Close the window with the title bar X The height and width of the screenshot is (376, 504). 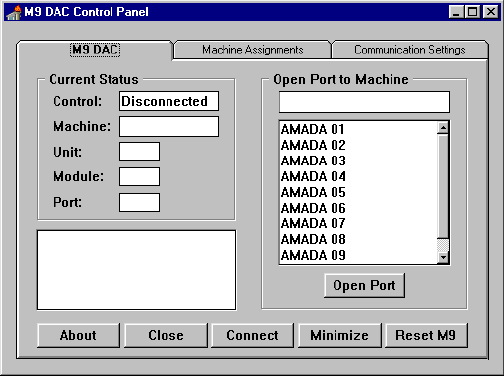491,12
